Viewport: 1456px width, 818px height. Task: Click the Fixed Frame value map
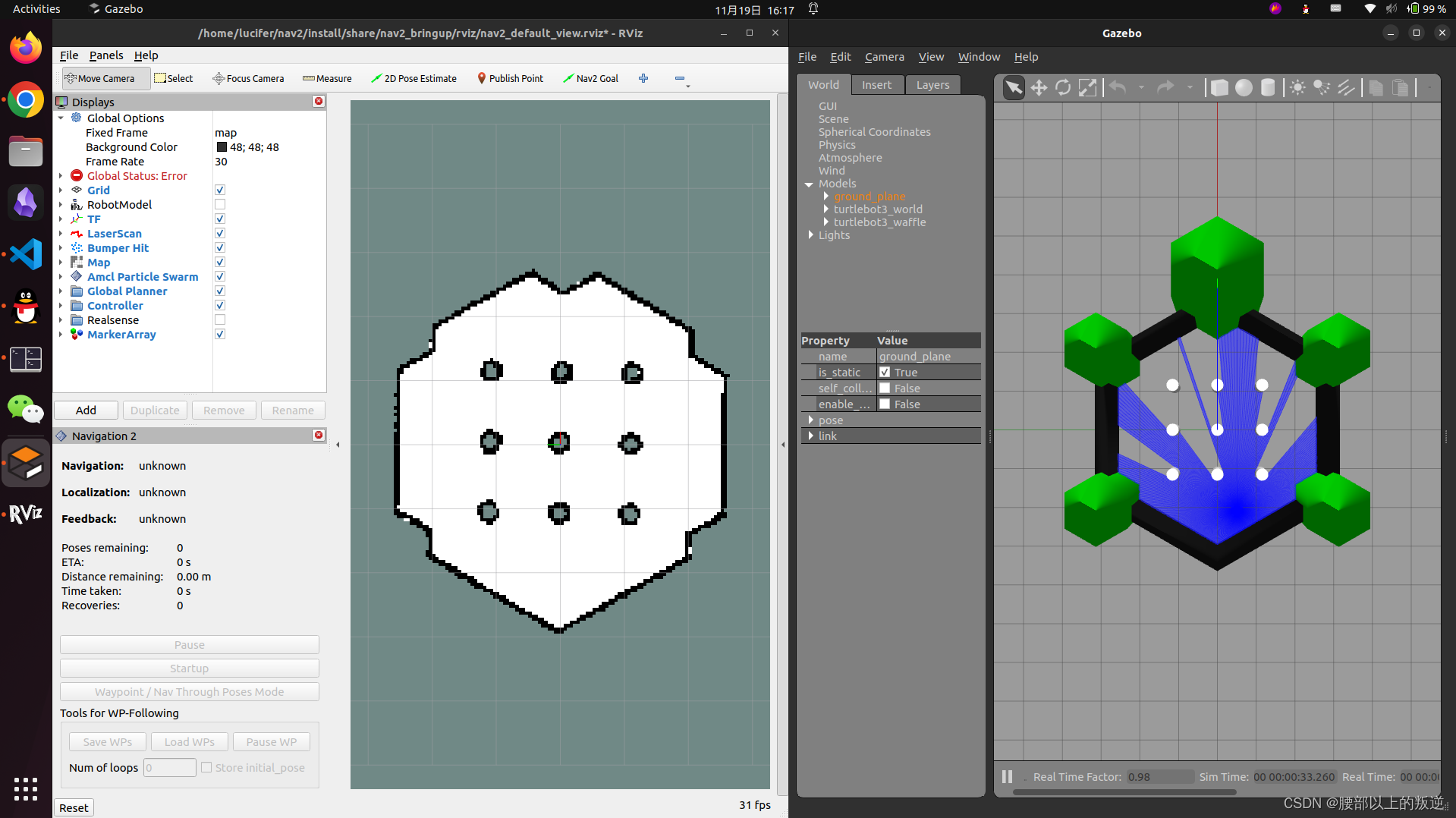pos(226,132)
